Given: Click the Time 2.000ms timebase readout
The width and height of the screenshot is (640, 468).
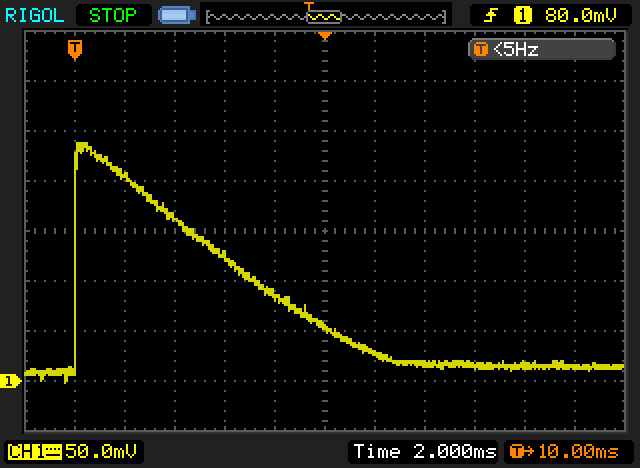Looking at the screenshot, I should coord(424,452).
